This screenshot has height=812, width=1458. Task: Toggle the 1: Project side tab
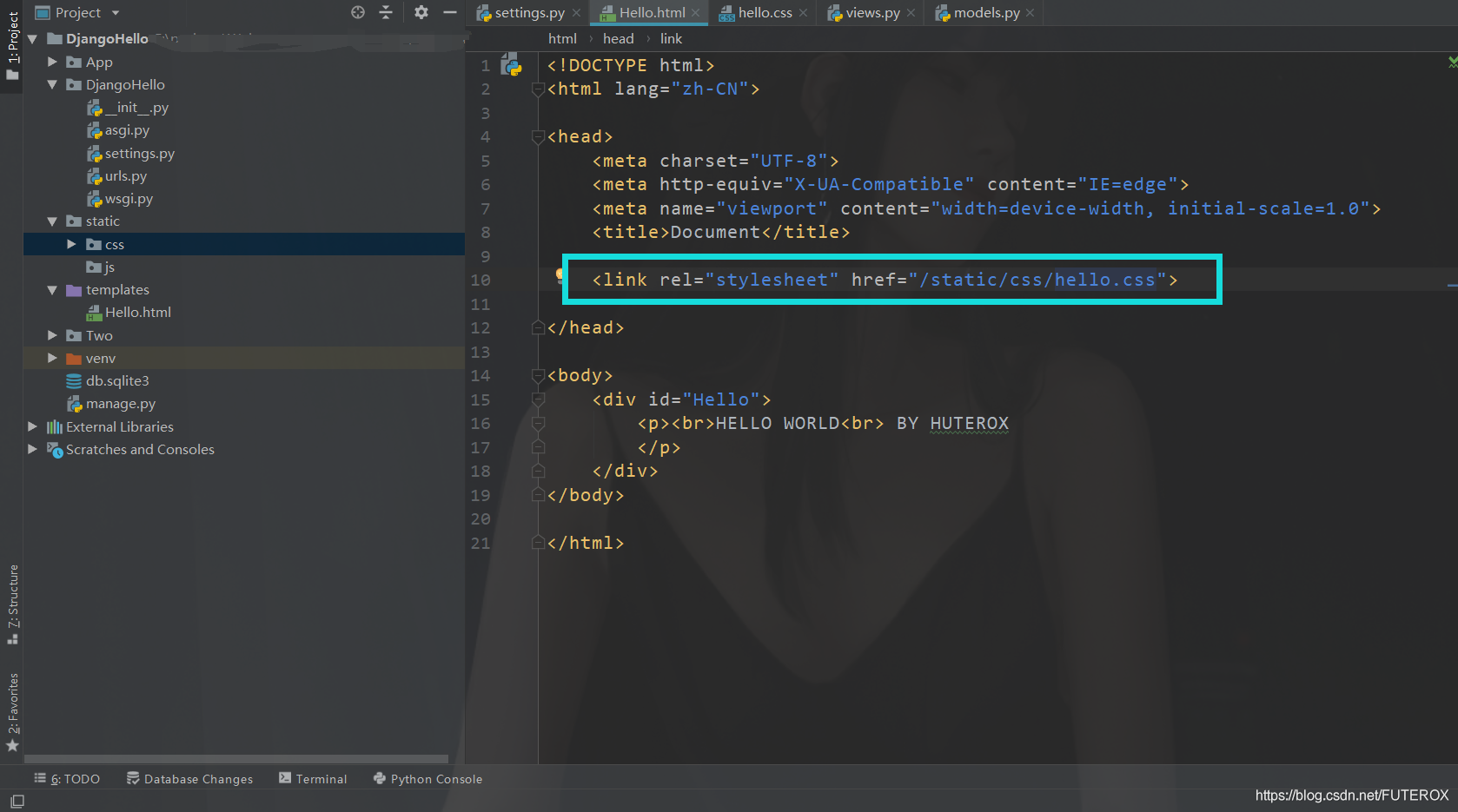click(x=12, y=45)
